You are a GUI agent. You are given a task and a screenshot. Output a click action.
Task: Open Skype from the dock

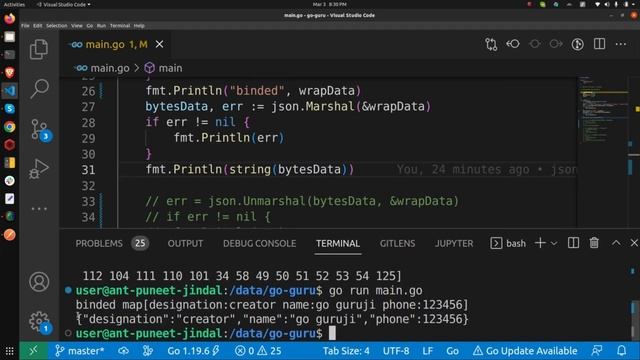[9, 109]
